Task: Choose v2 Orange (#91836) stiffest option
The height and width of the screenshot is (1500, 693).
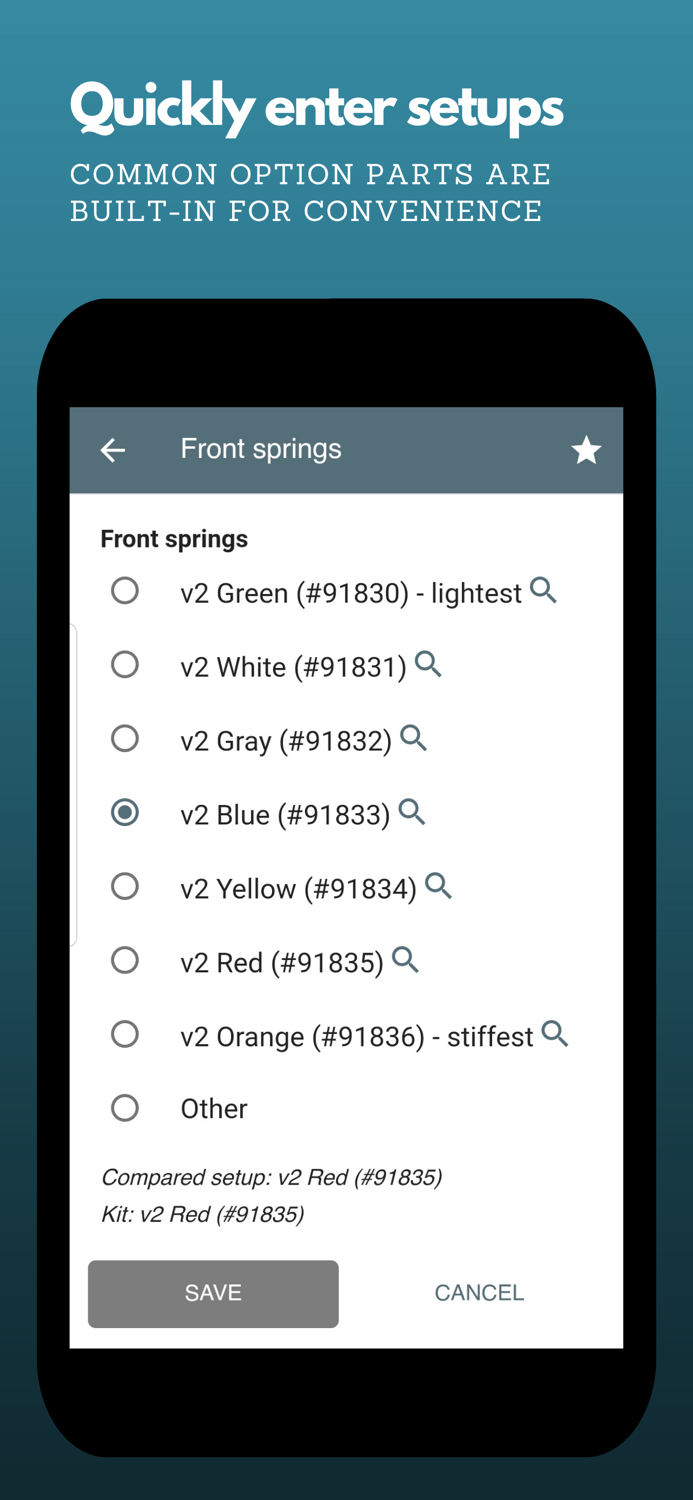Action: click(x=125, y=1034)
